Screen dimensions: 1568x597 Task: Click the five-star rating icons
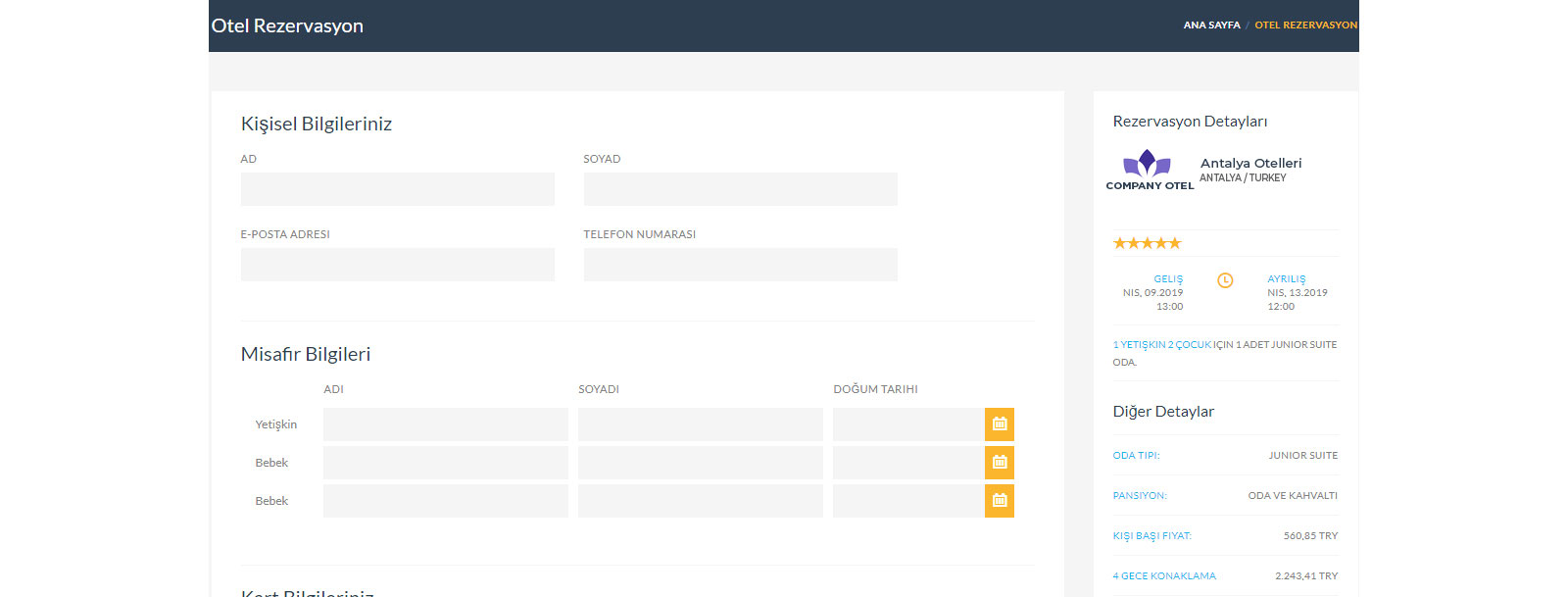click(1148, 243)
